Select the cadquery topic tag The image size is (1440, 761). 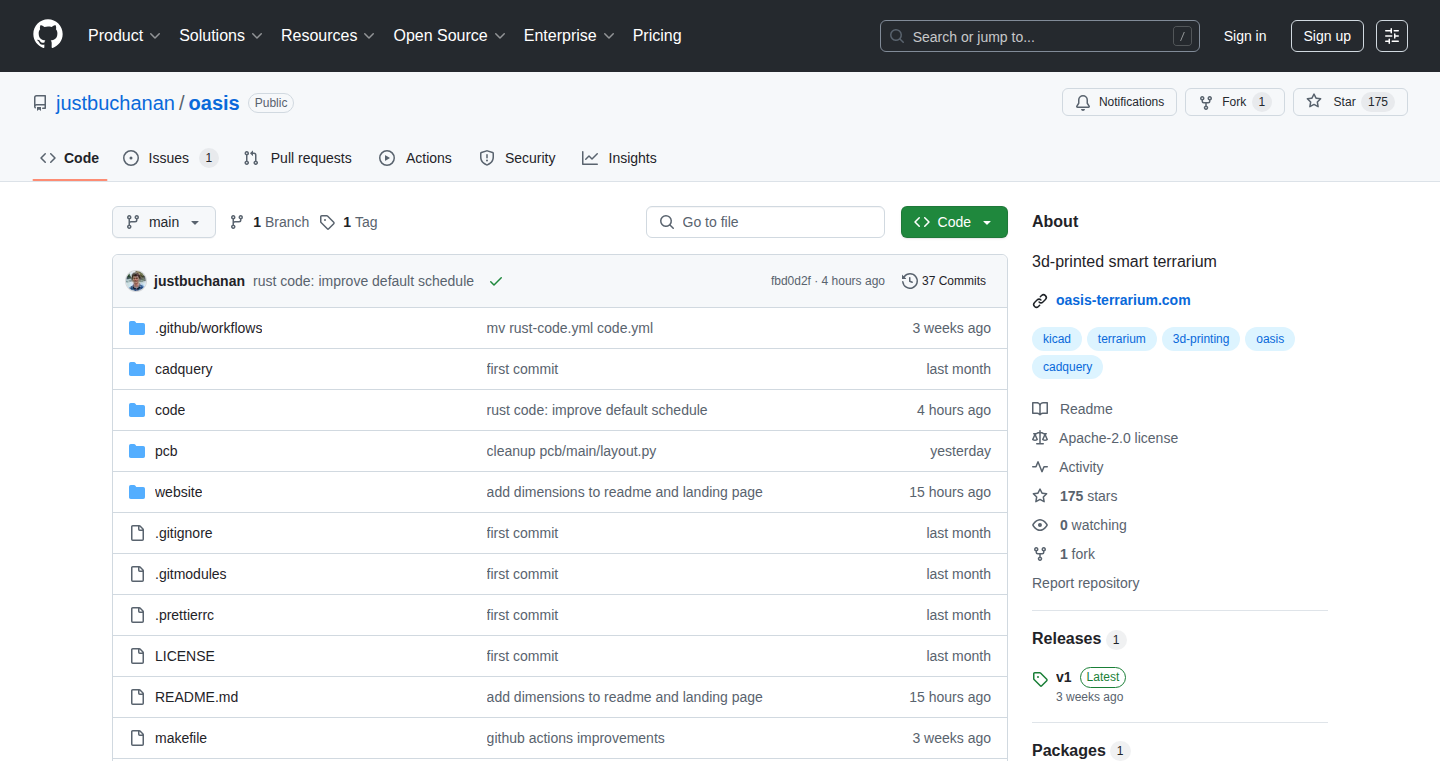[1068, 367]
